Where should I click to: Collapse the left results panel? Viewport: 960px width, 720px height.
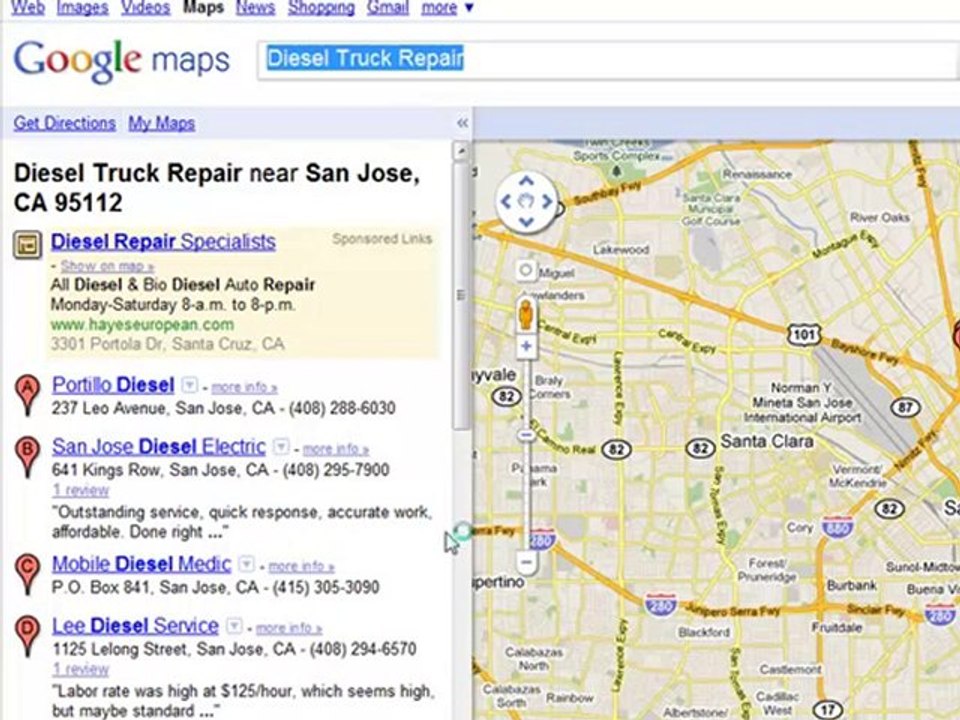pos(462,123)
